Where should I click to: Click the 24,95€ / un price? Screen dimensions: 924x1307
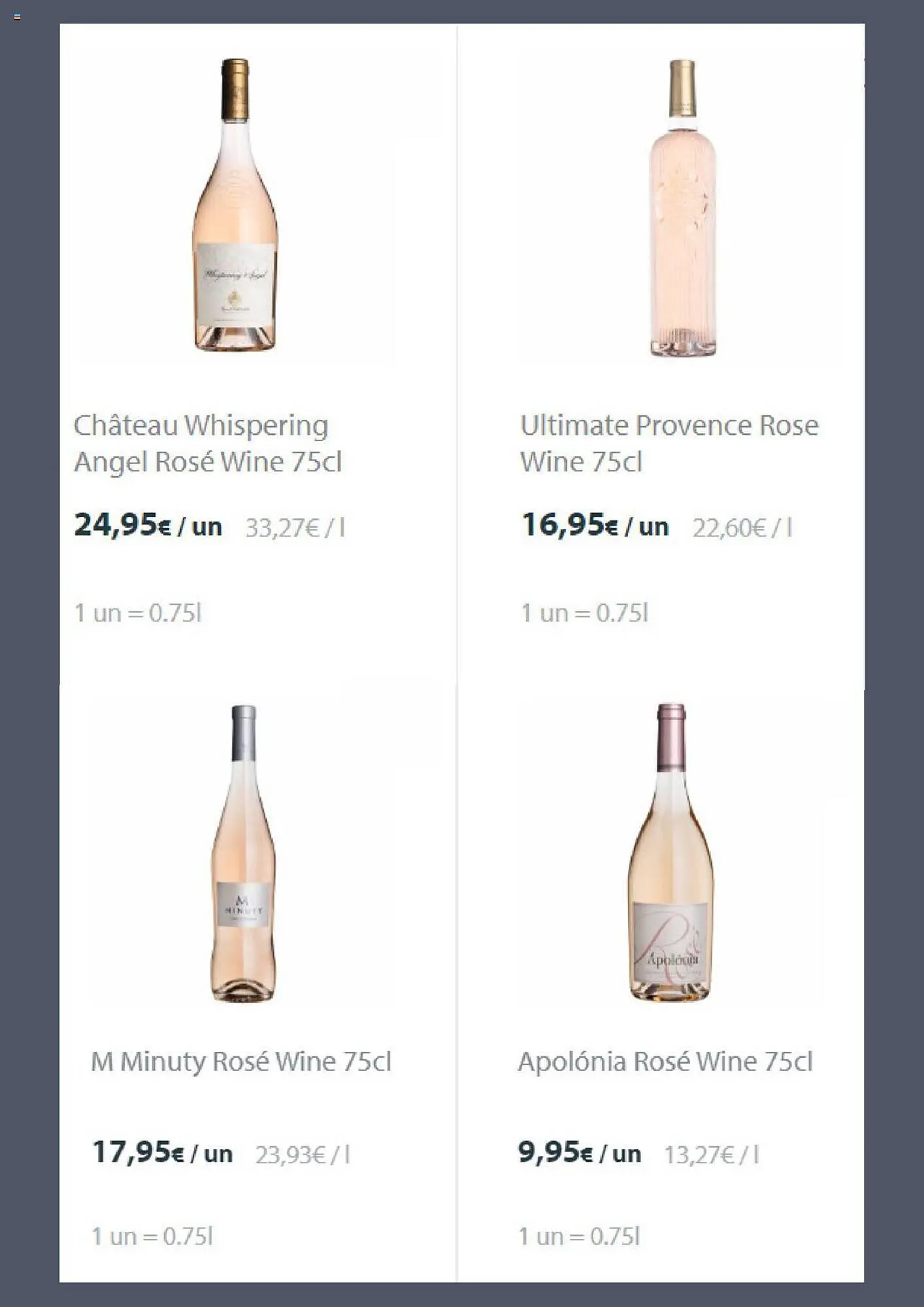(148, 525)
